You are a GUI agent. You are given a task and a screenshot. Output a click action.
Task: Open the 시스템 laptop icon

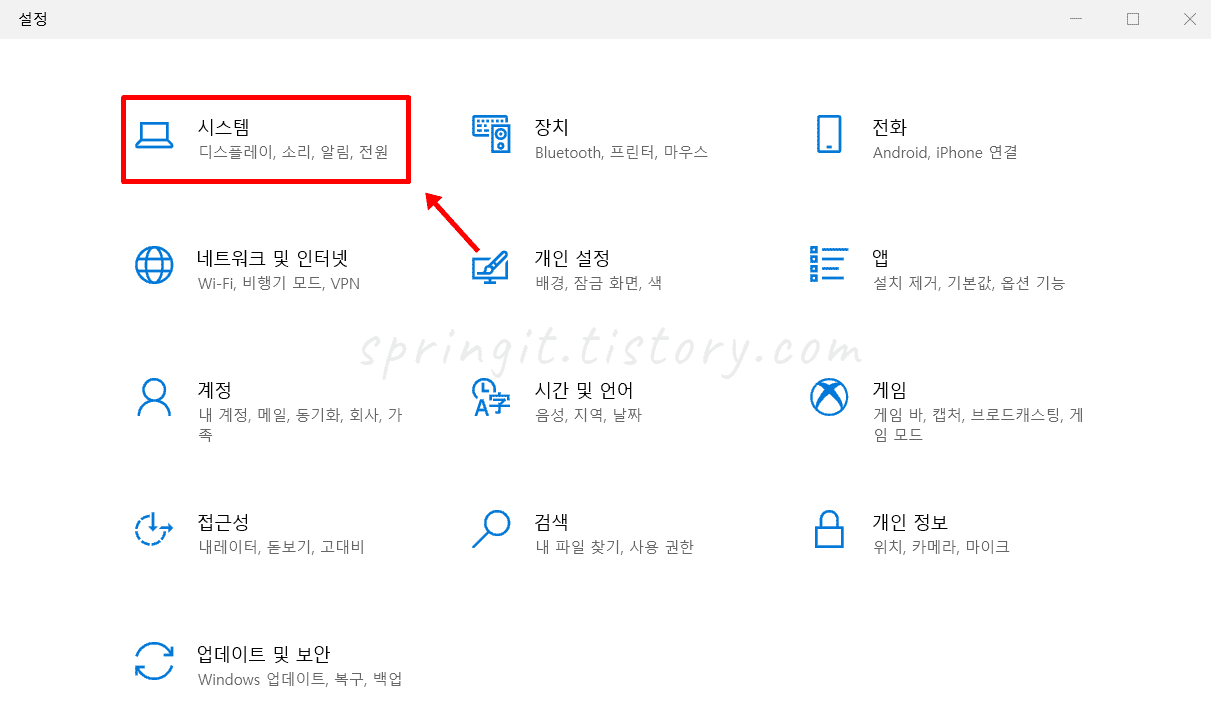click(154, 135)
